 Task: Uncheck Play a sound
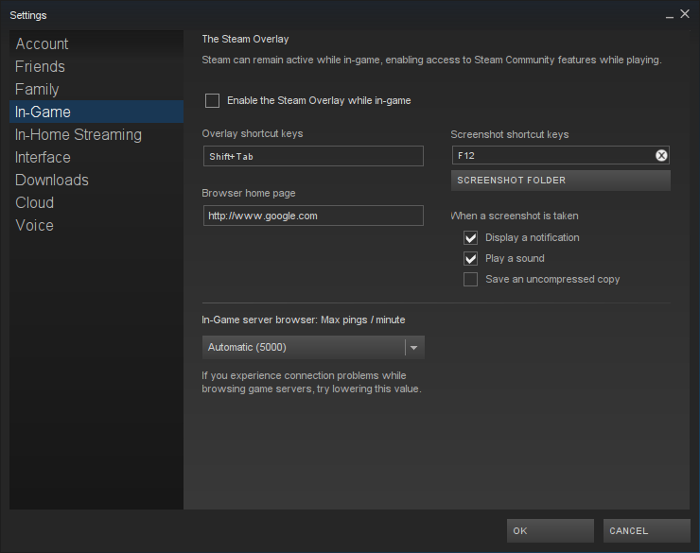[471, 258]
